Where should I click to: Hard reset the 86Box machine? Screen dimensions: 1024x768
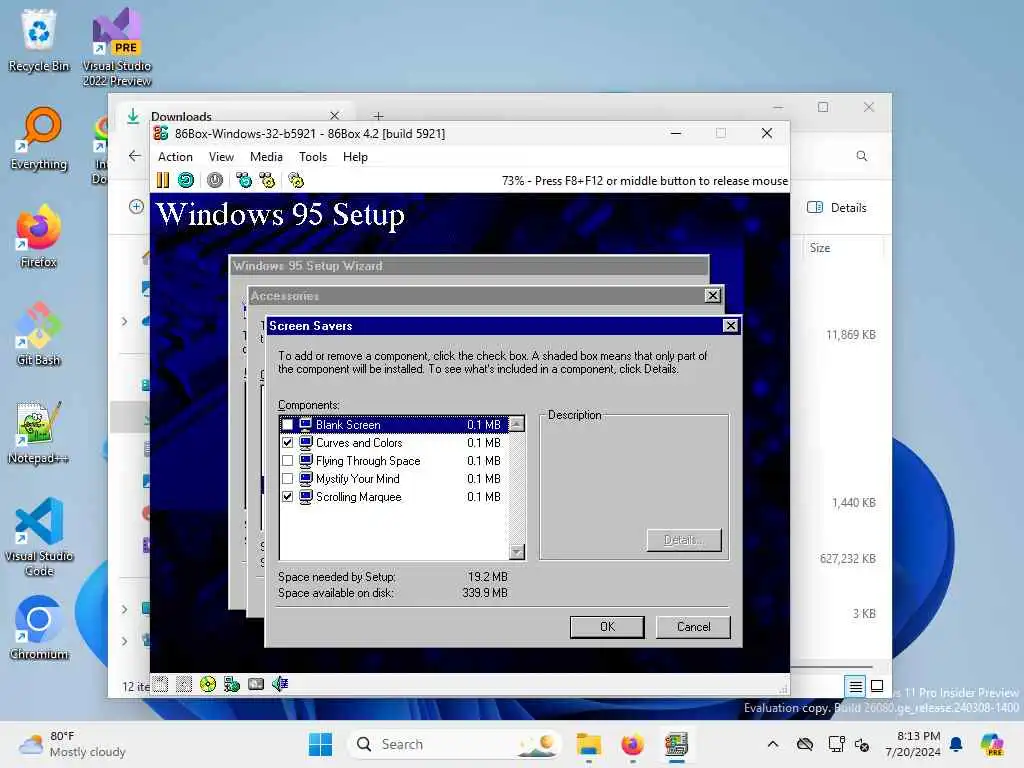point(186,180)
